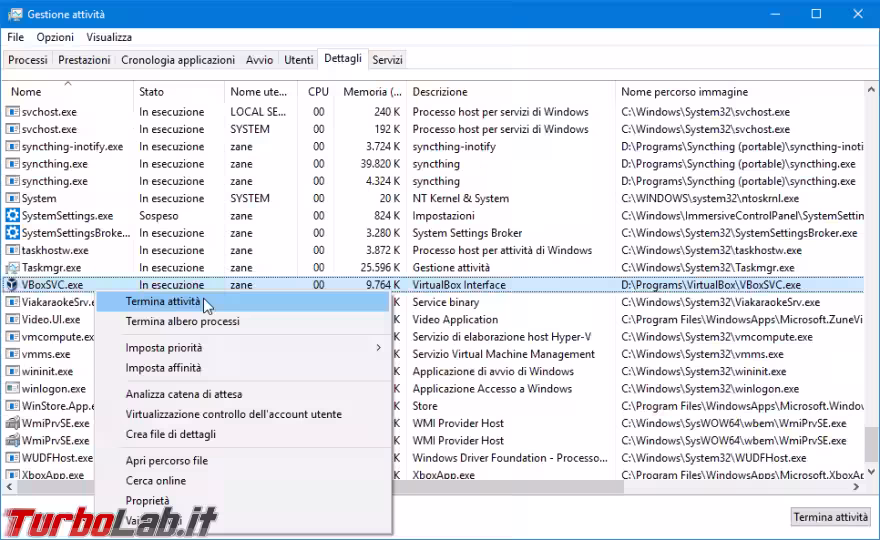Select the Taskmgr.exe row name
Viewport: 880px width, 540px height.
coord(51,268)
